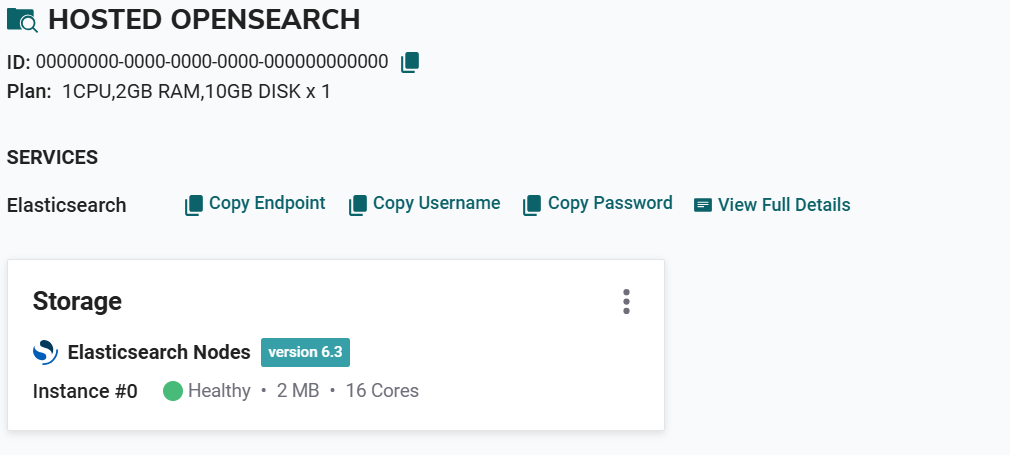
Task: Open View Full Details link
Action: (784, 205)
